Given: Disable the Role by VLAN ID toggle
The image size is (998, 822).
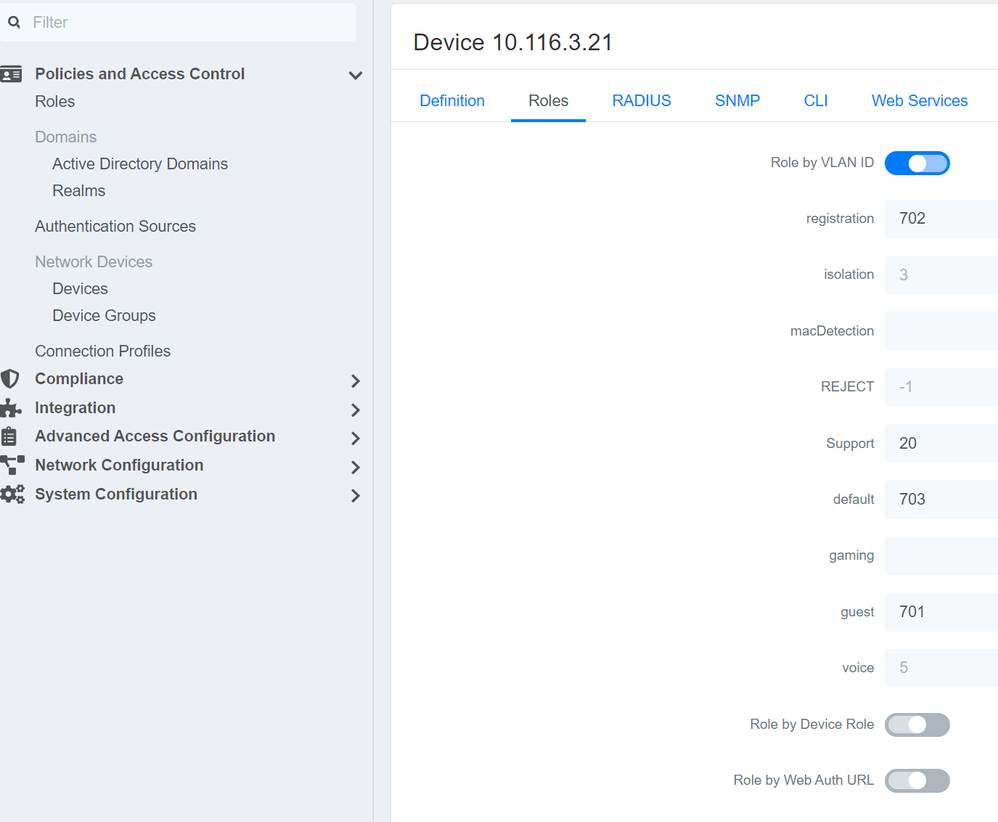Looking at the screenshot, I should click(916, 163).
